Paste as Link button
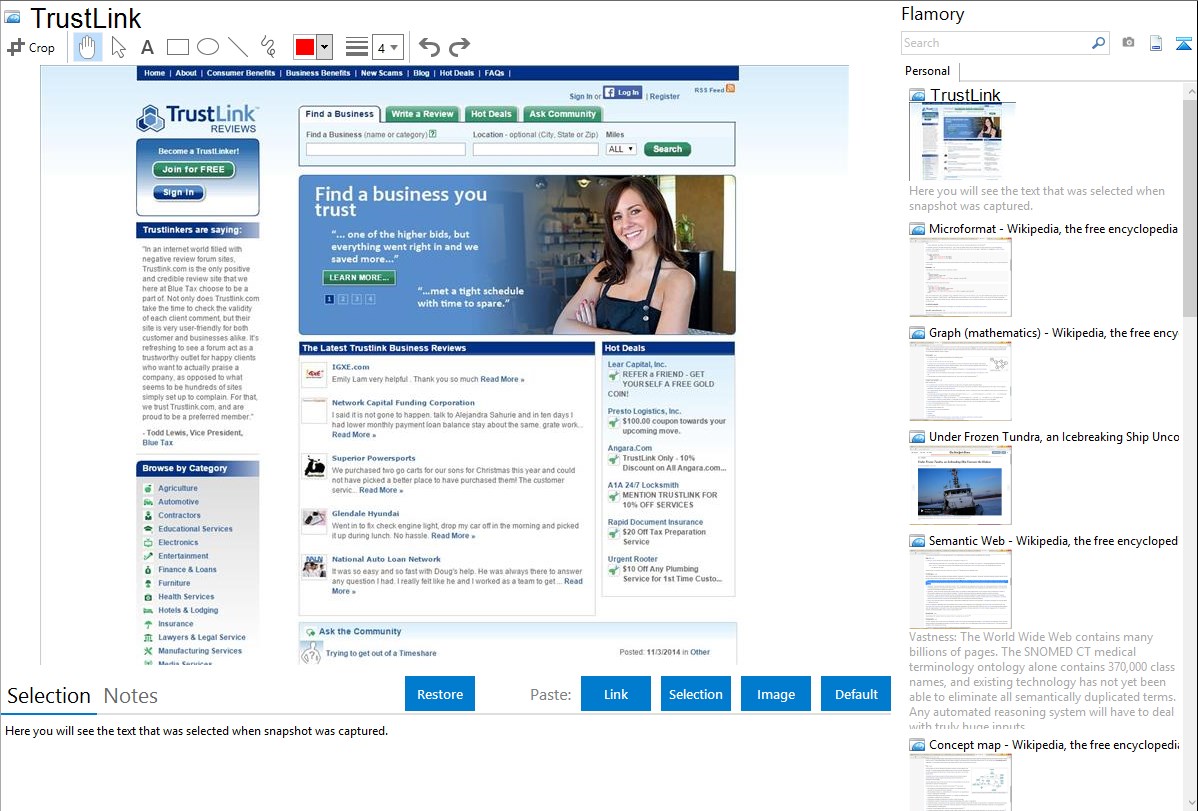The width and height of the screenshot is (1198, 811). 616,694
